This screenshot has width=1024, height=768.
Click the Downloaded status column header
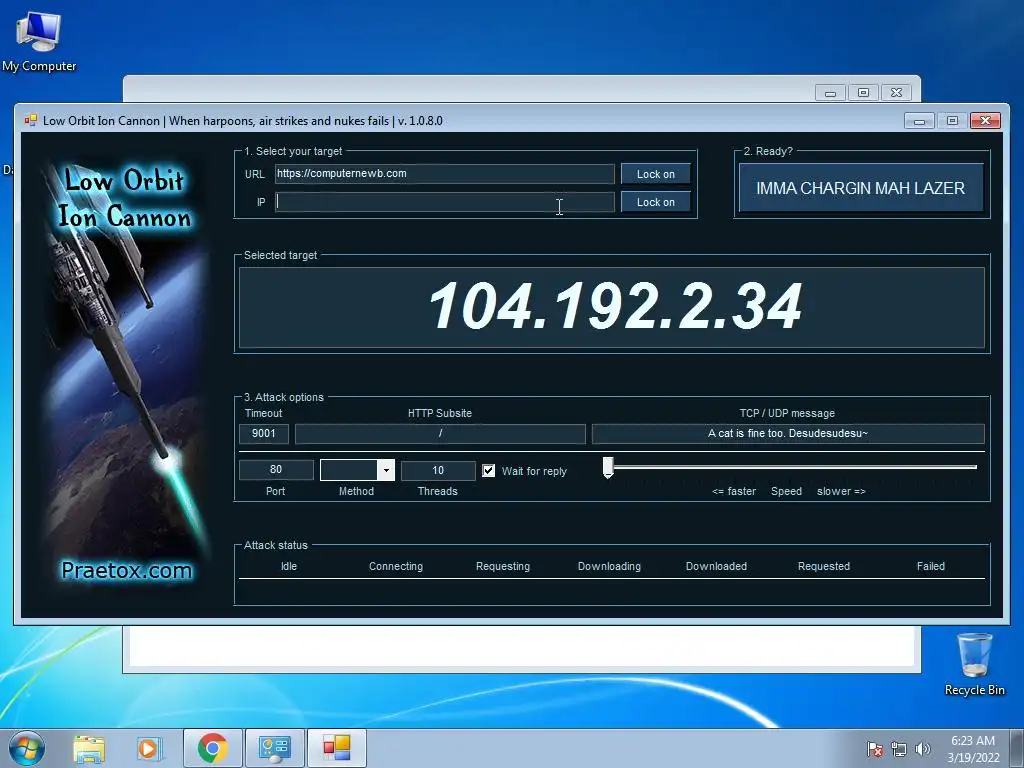[716, 566]
